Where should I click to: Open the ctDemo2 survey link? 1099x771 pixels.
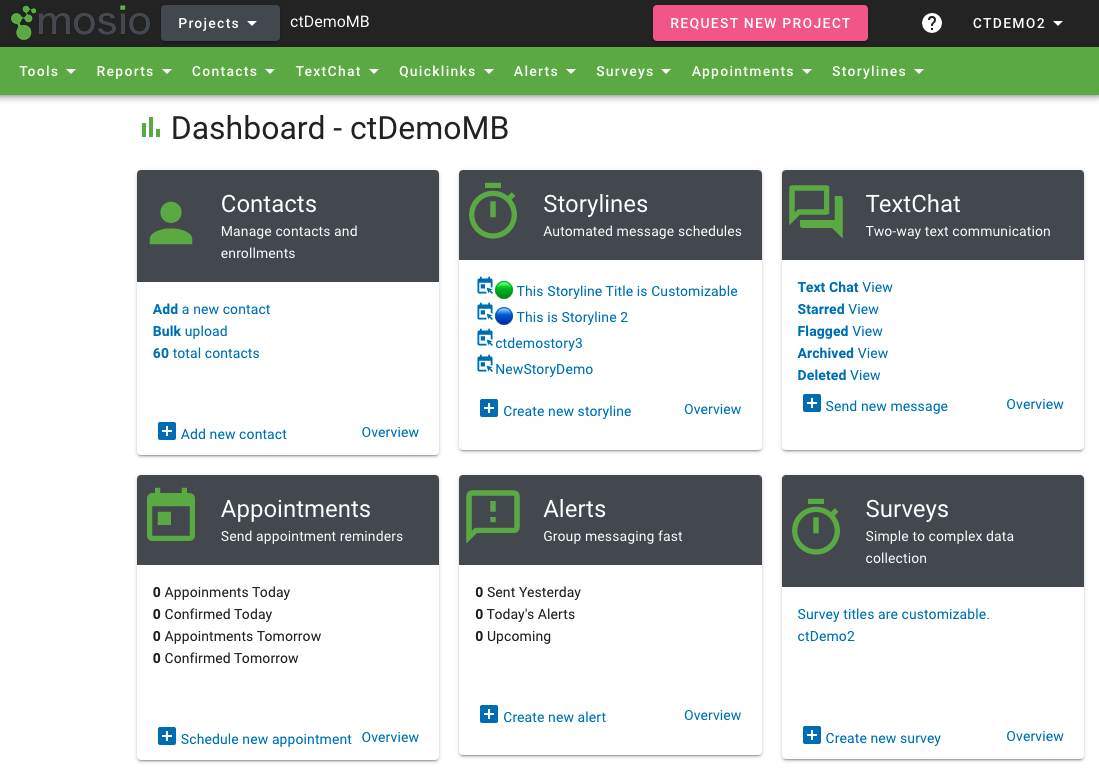click(826, 636)
